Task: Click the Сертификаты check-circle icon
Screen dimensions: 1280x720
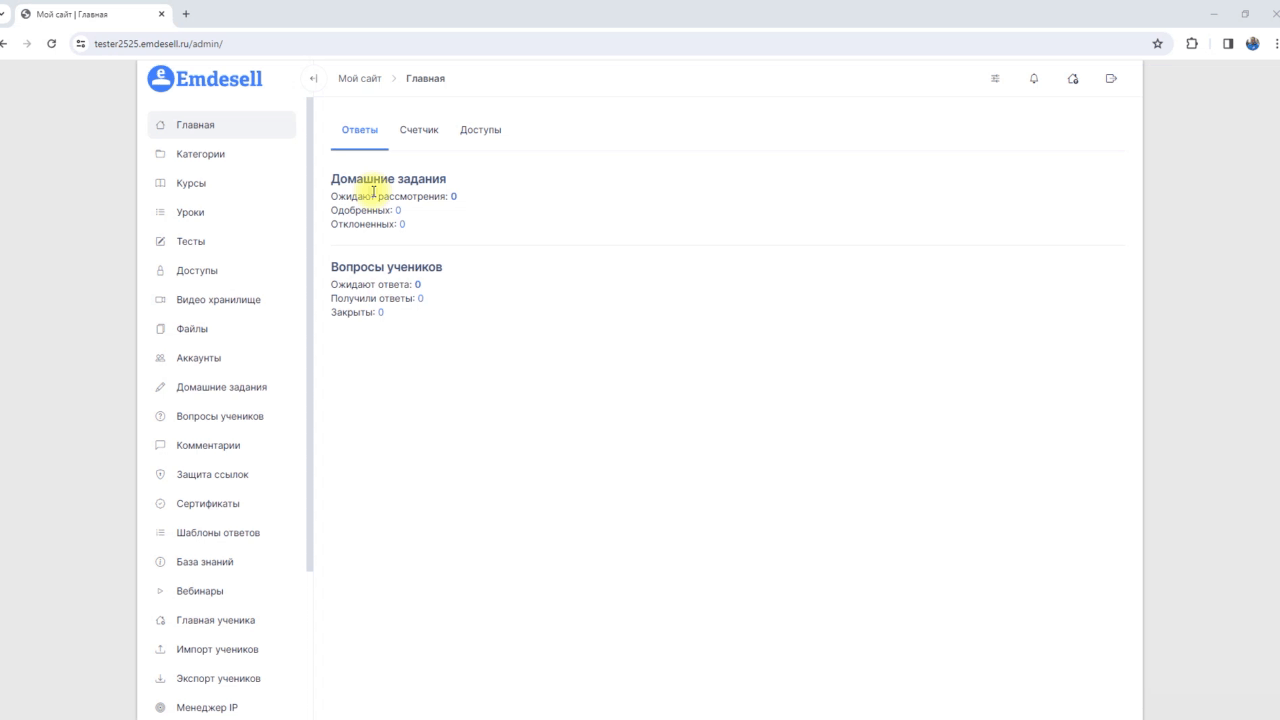Action: pos(160,503)
